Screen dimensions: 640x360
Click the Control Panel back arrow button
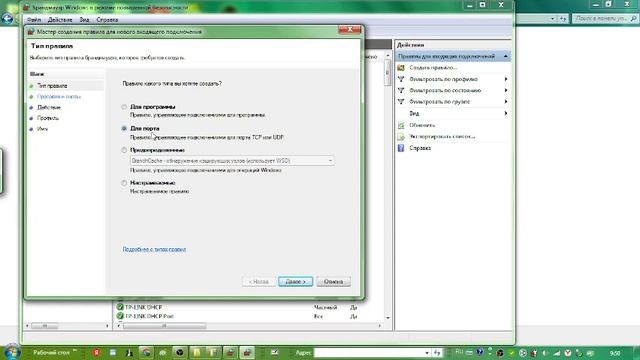[x=7, y=18]
